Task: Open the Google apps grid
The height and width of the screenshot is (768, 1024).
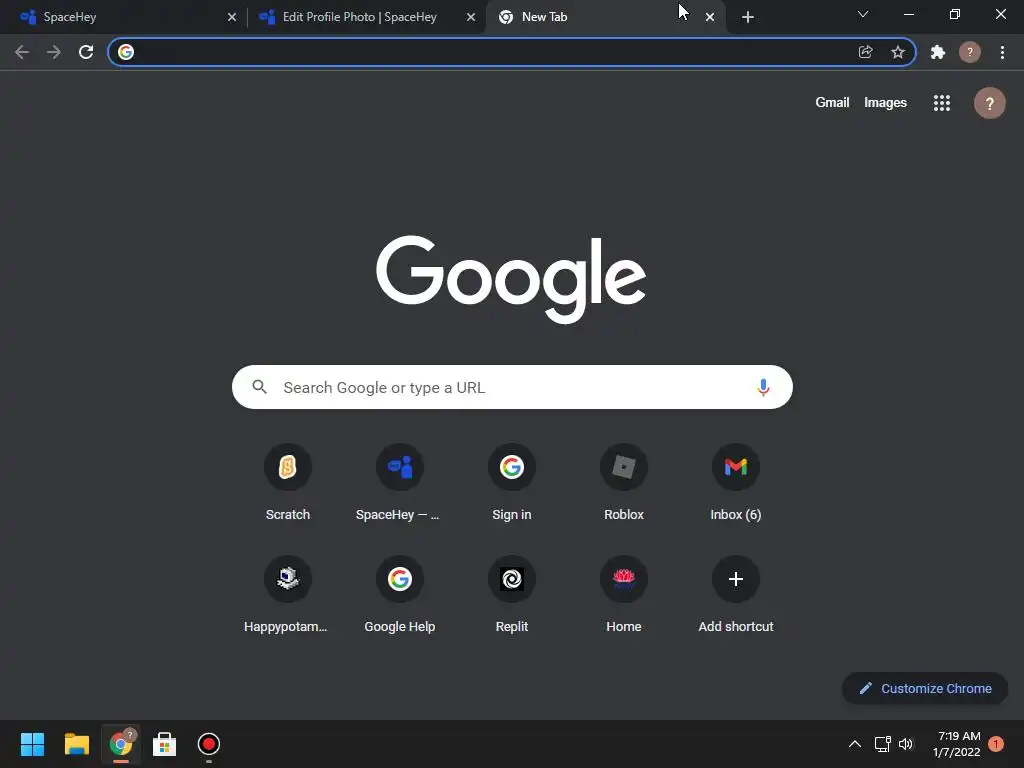Action: [942, 103]
